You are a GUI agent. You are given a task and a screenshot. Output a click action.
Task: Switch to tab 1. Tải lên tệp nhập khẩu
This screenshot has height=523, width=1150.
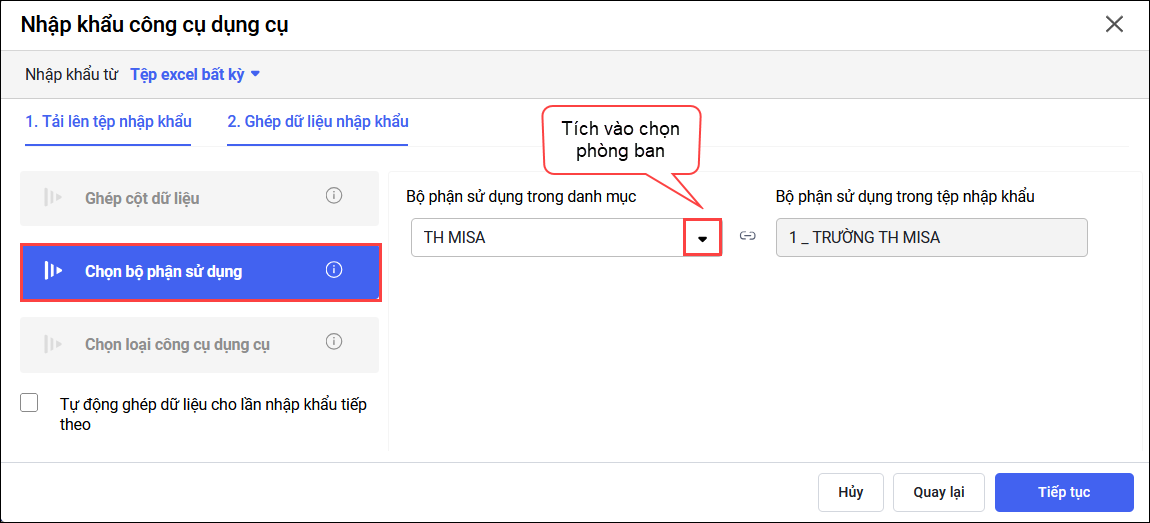pyautogui.click(x=108, y=122)
